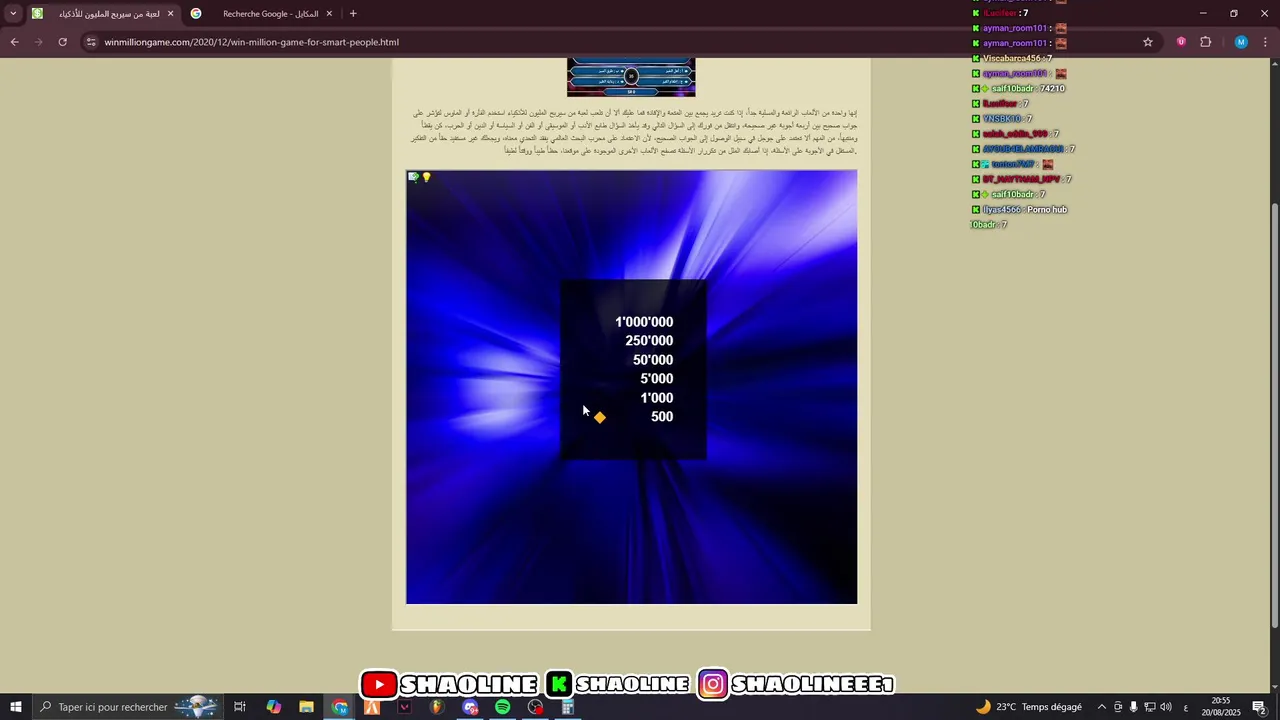Expand the hidden system tray icons
This screenshot has width=1280, height=720.
tap(1102, 707)
